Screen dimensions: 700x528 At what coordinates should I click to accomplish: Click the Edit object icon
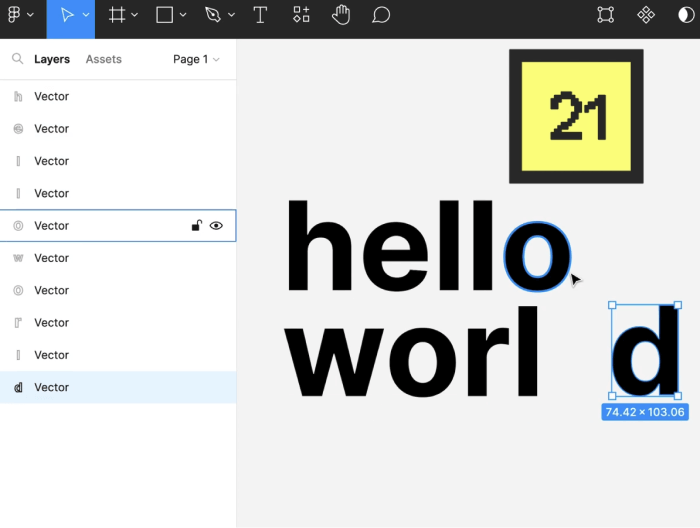click(605, 15)
